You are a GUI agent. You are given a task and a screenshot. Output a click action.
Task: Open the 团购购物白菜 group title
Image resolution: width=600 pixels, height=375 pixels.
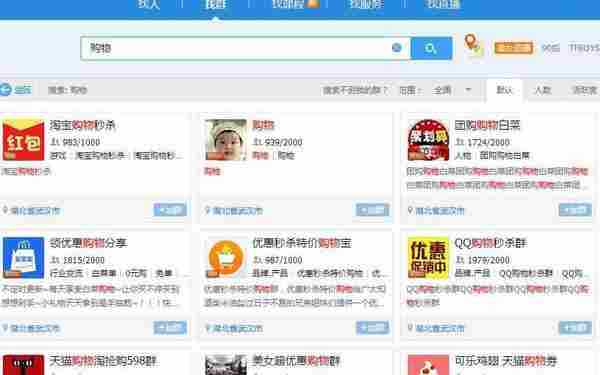(x=487, y=125)
